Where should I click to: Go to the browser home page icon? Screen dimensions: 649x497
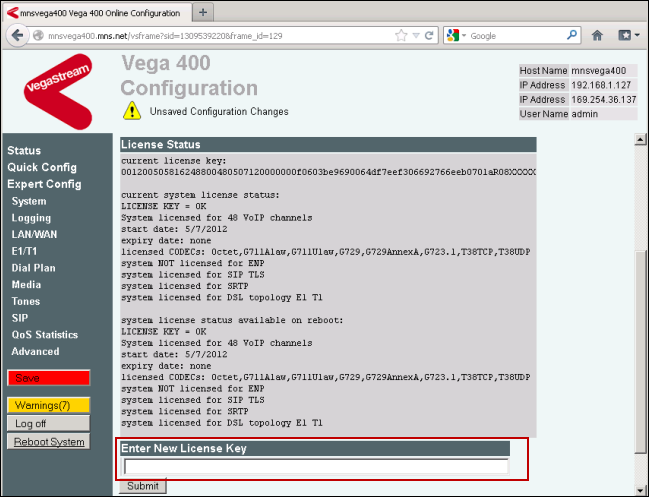597,35
